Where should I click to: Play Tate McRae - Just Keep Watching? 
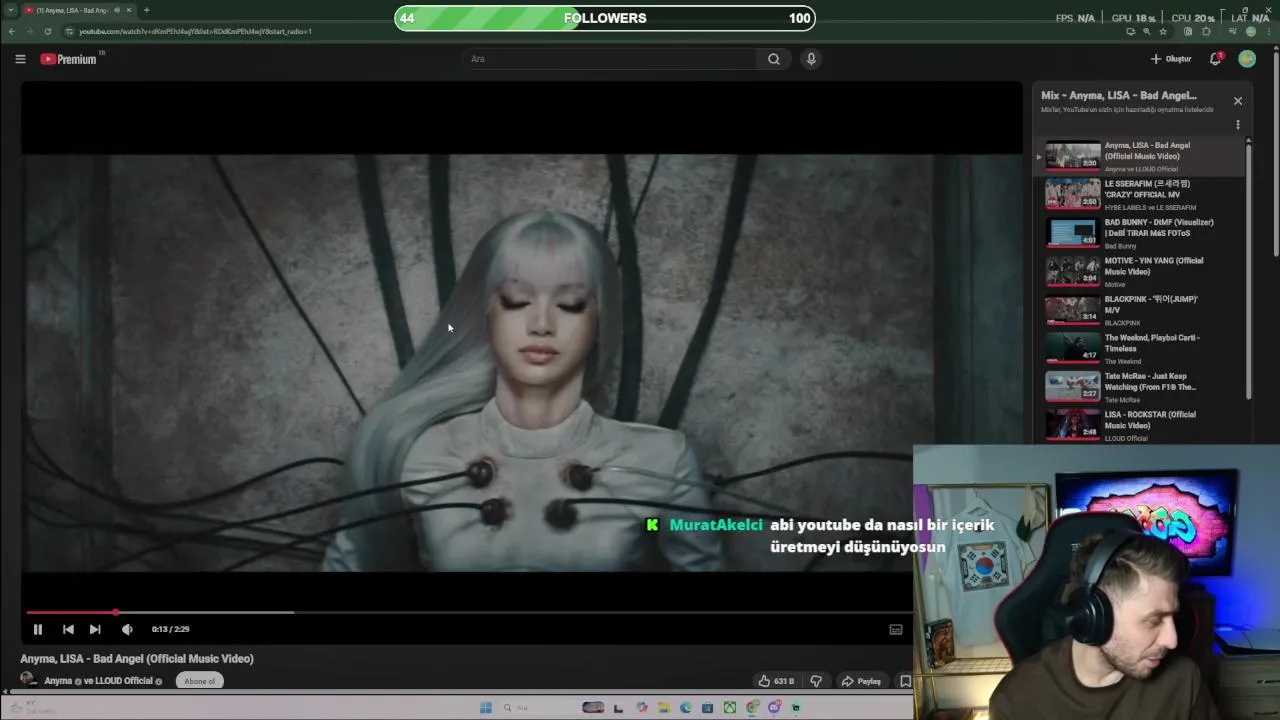(x=1140, y=386)
